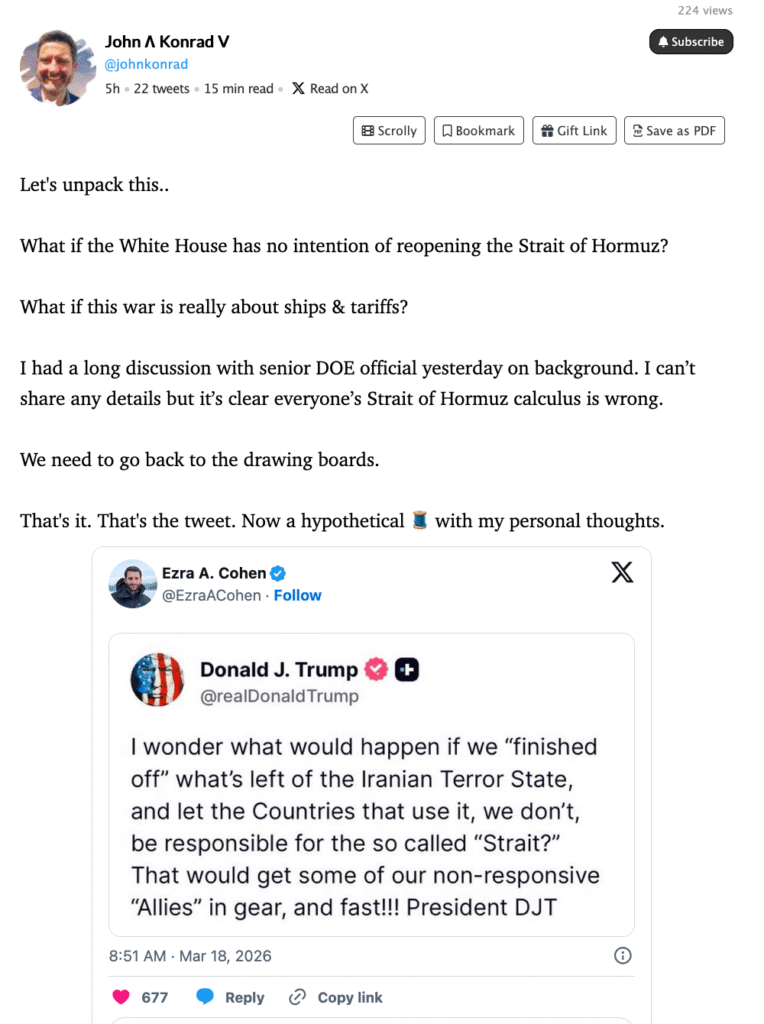Click the Read on X link
The image size is (764, 1024).
pyautogui.click(x=330, y=89)
